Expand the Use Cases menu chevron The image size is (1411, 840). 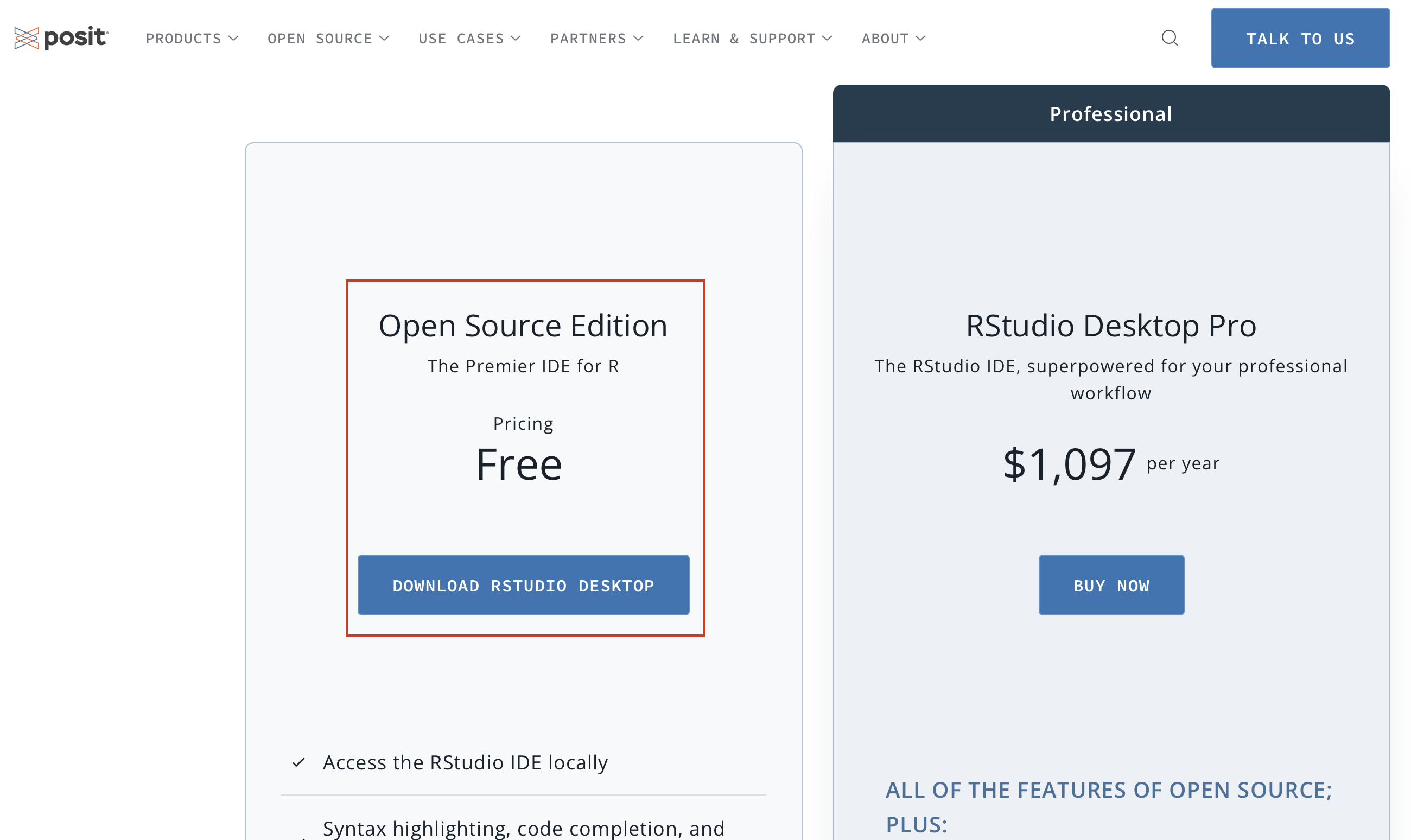coord(516,38)
